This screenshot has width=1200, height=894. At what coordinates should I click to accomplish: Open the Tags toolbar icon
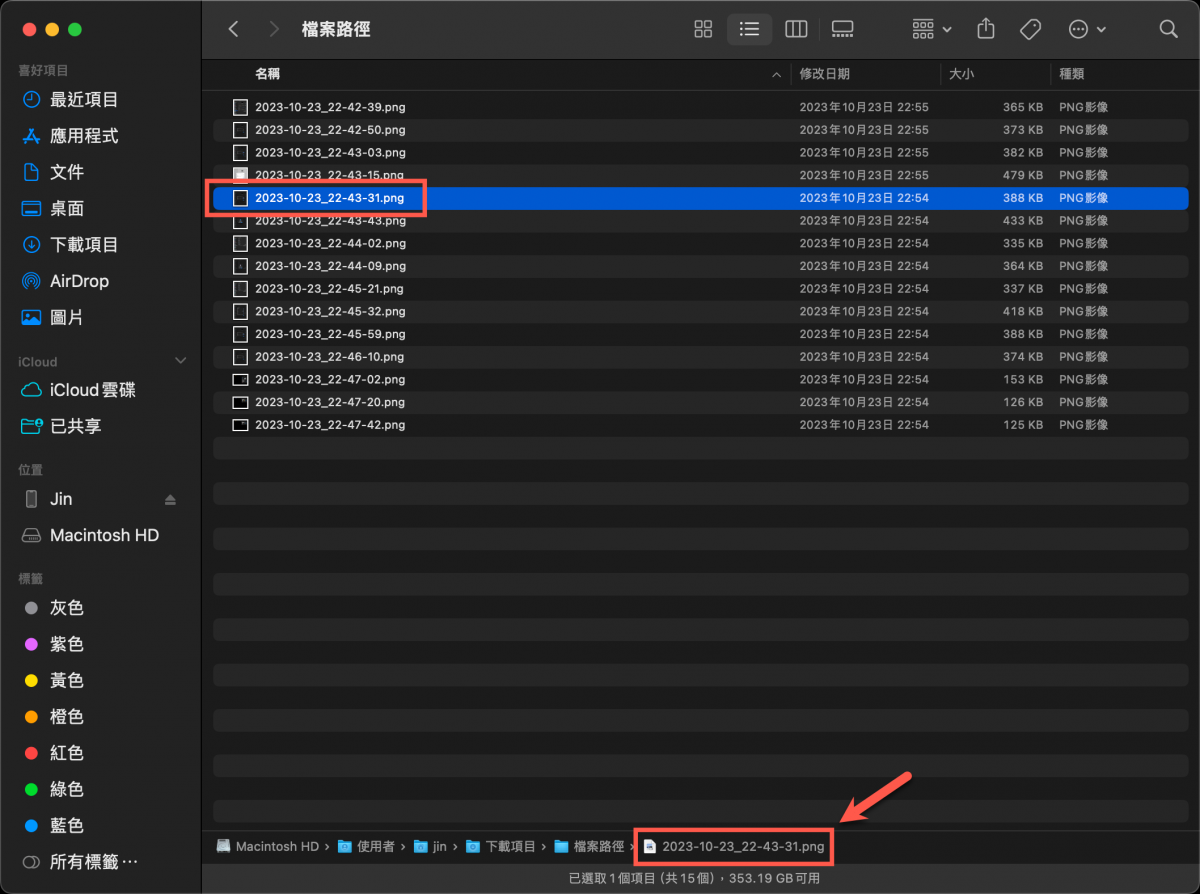coord(1031,29)
